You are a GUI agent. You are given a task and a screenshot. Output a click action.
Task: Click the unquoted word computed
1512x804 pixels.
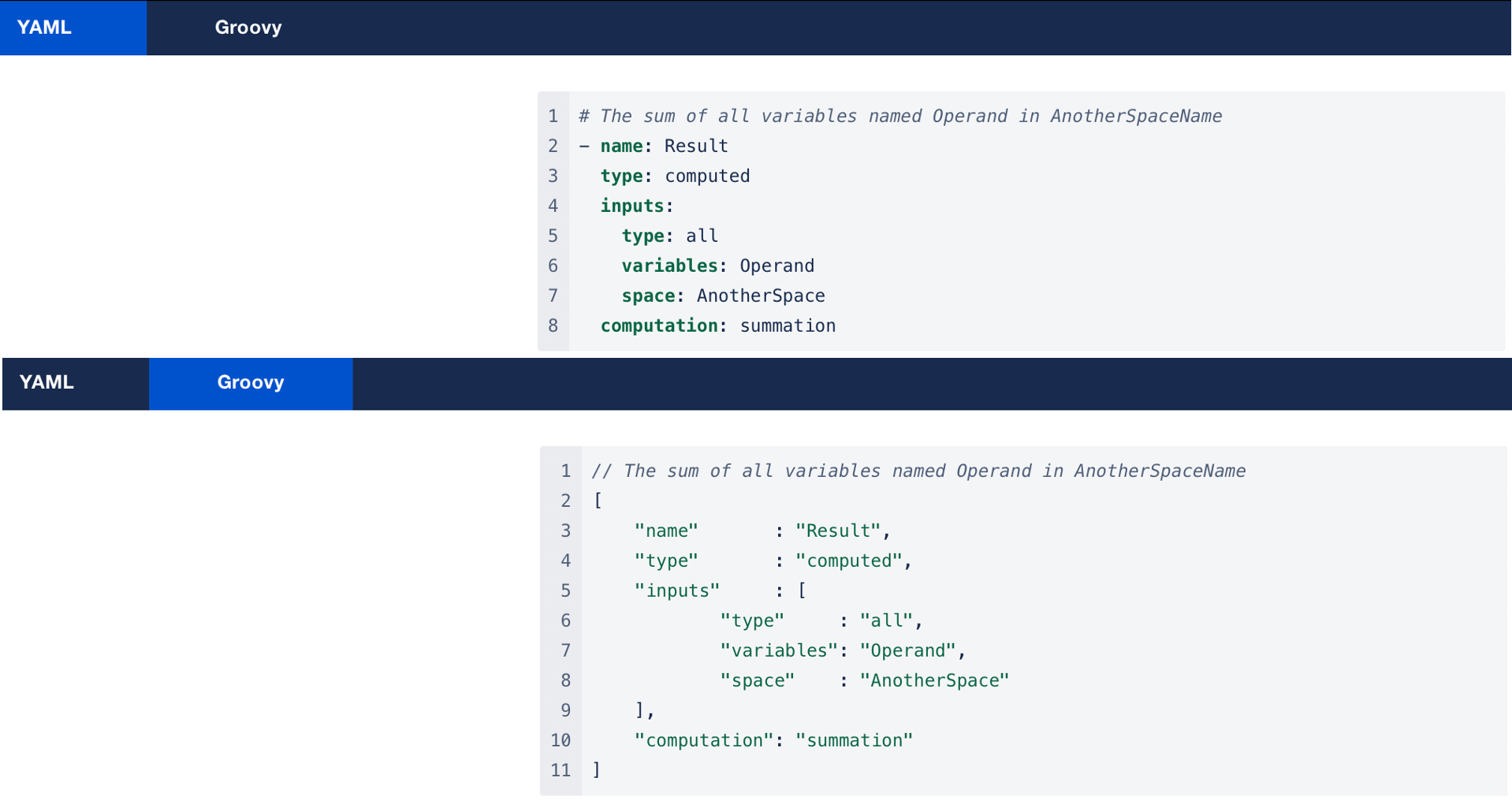click(707, 177)
